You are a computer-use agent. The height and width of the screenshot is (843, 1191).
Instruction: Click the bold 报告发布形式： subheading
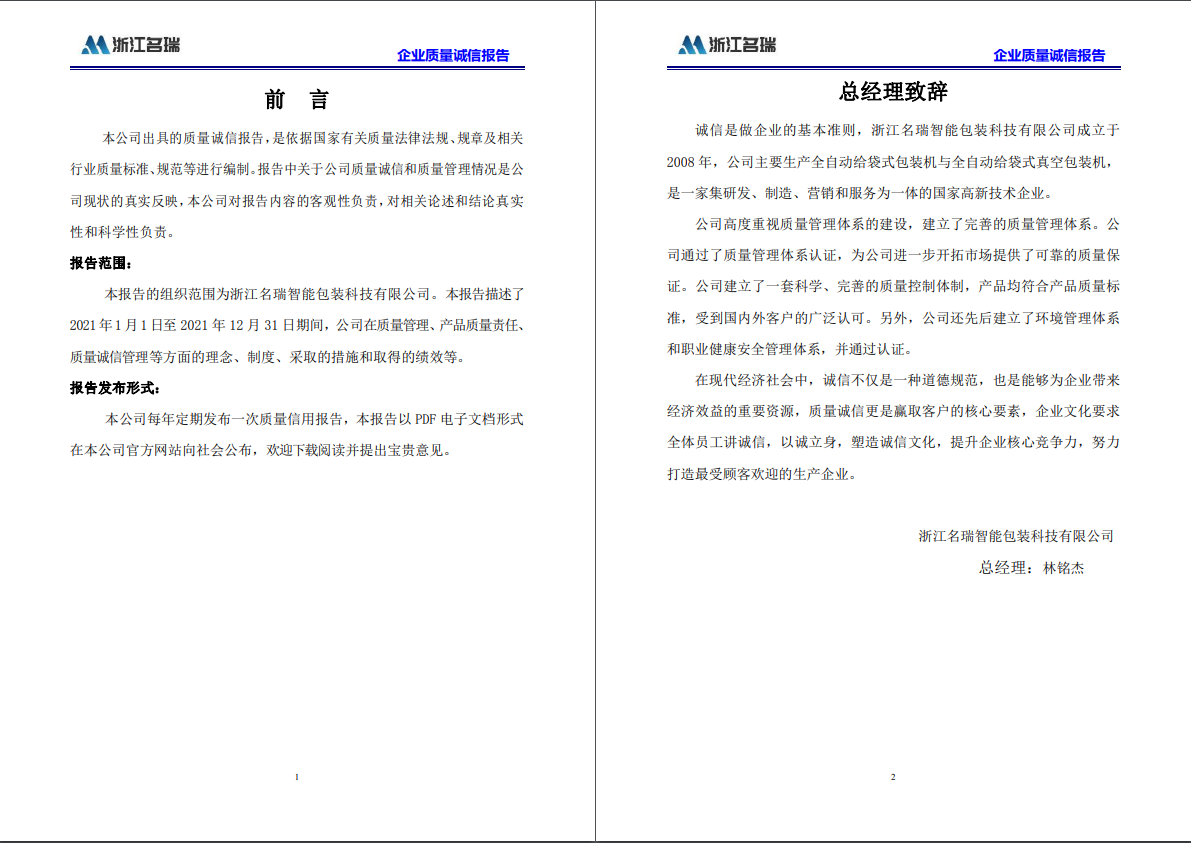[114, 388]
